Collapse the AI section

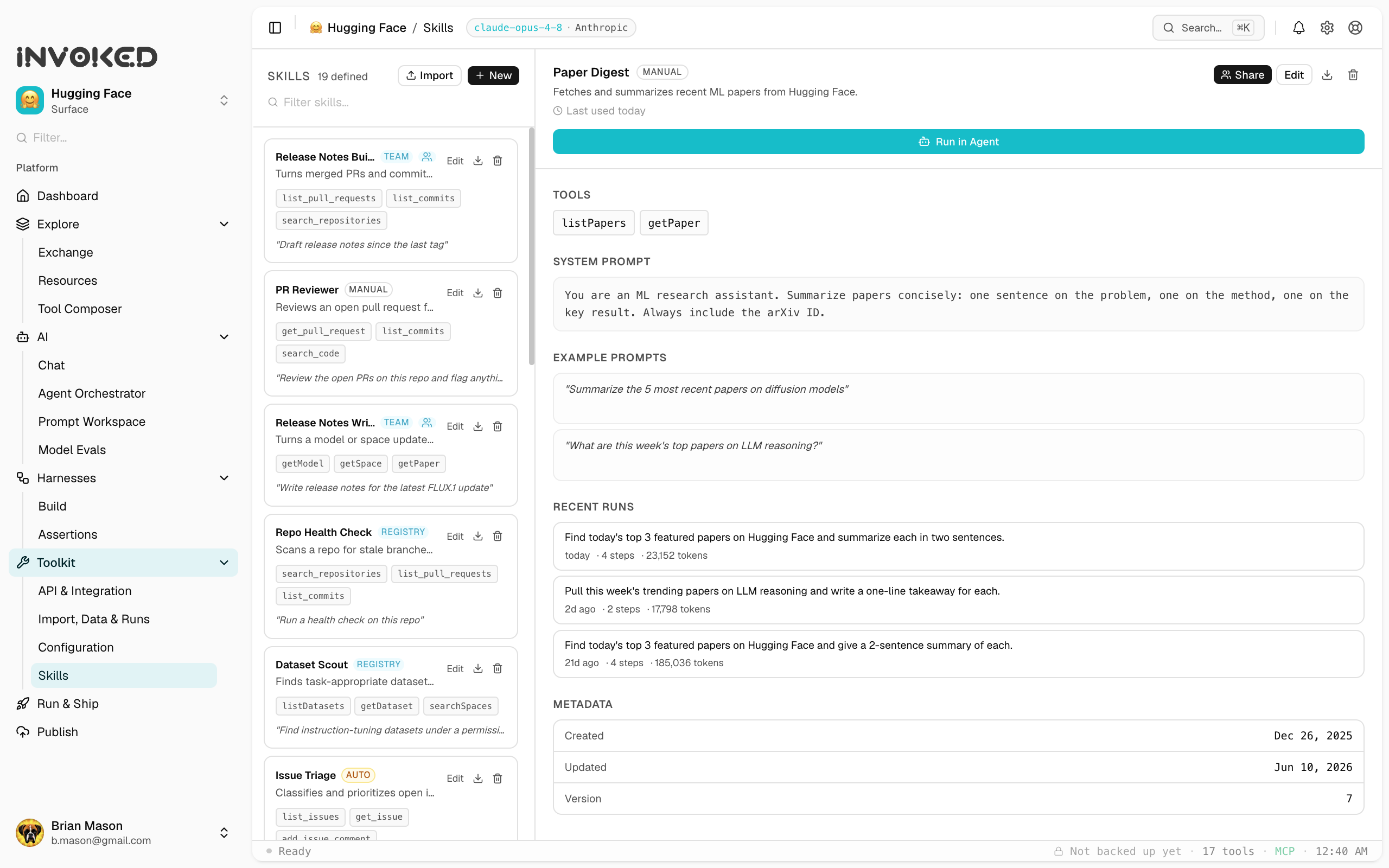[224, 337]
